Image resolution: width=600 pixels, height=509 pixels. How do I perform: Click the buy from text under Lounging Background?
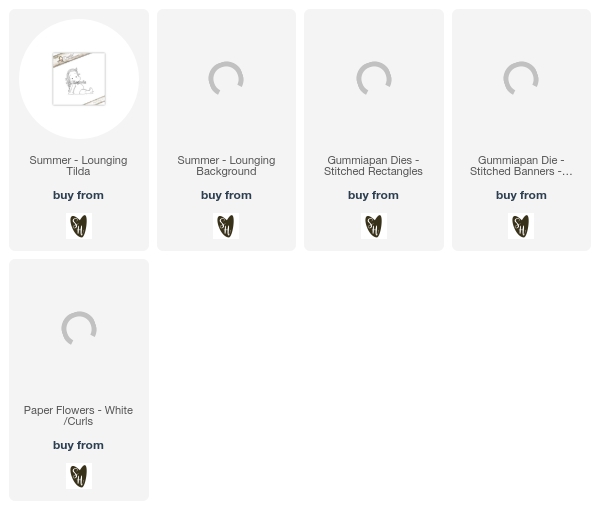[x=226, y=195]
